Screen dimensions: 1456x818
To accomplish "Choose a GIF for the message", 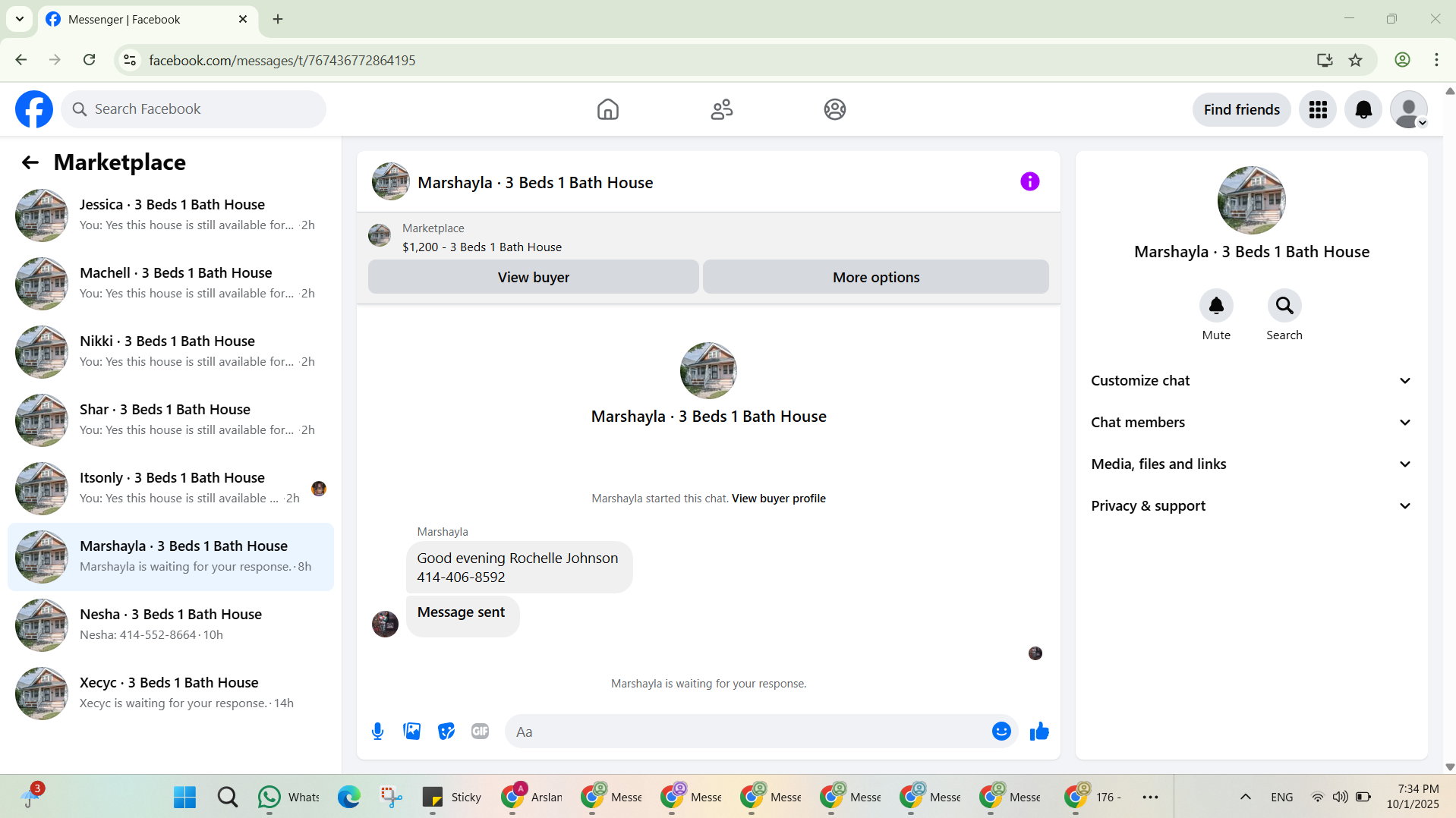I will click(481, 731).
